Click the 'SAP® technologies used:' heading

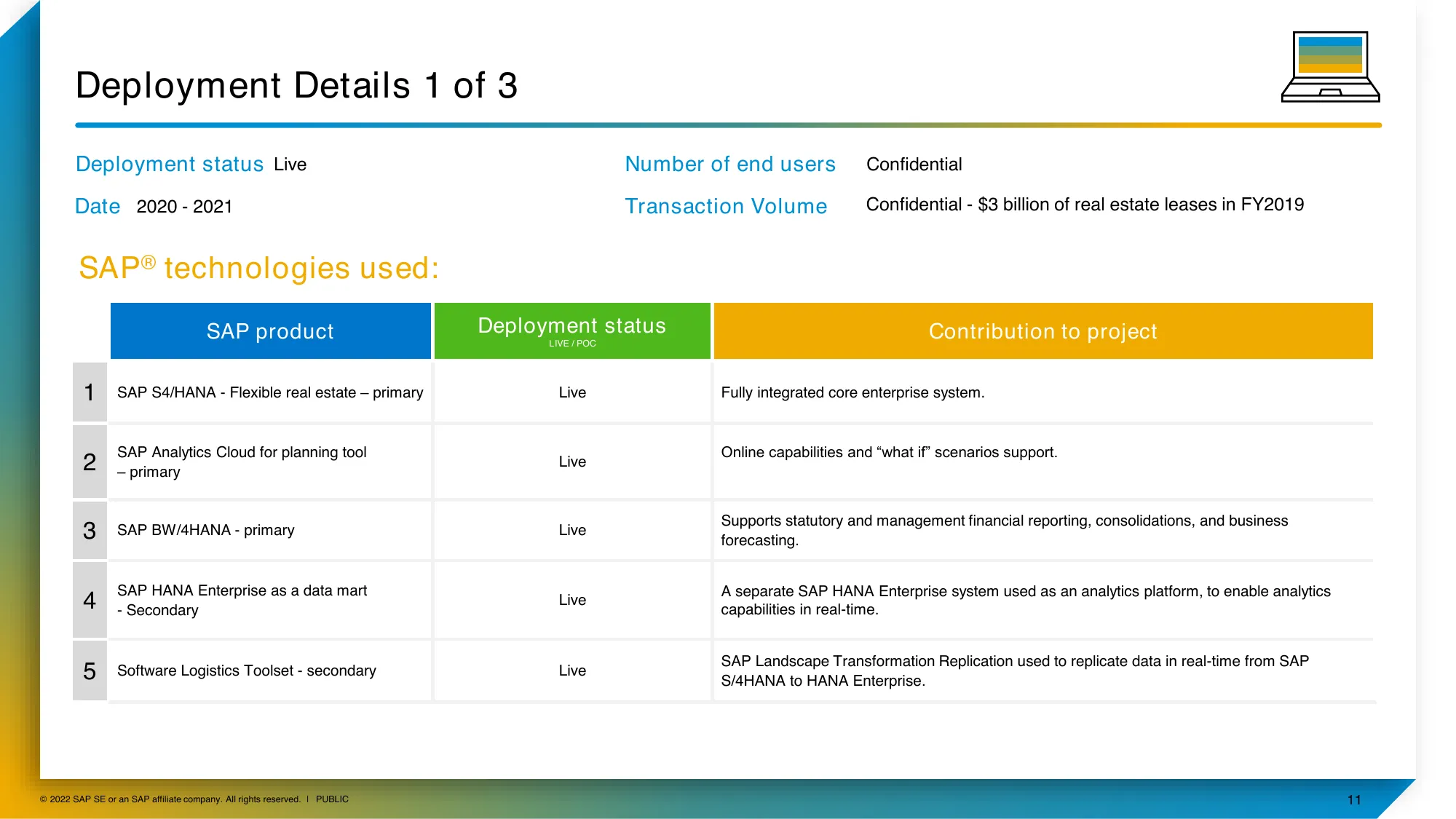point(258,268)
